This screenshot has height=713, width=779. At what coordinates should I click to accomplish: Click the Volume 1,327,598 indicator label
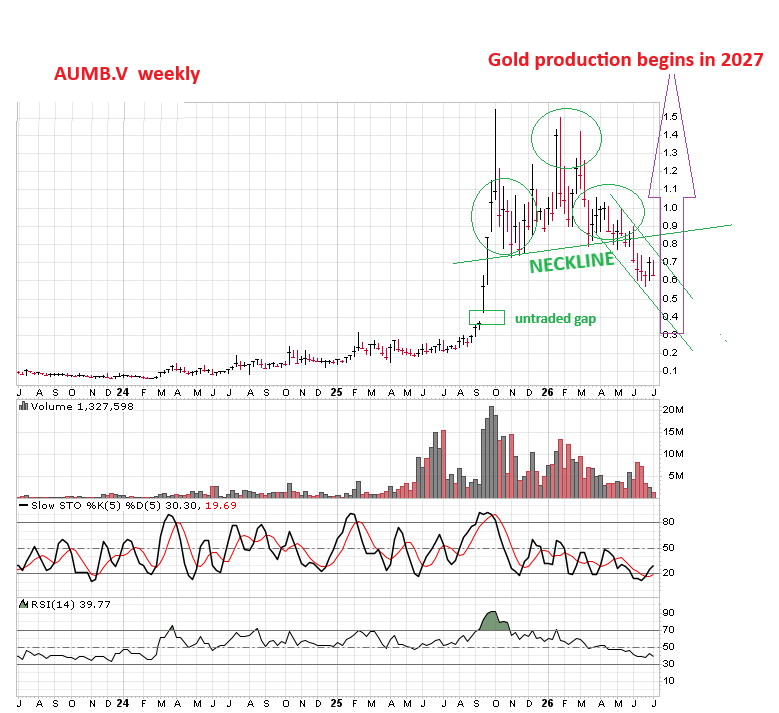click(82, 406)
